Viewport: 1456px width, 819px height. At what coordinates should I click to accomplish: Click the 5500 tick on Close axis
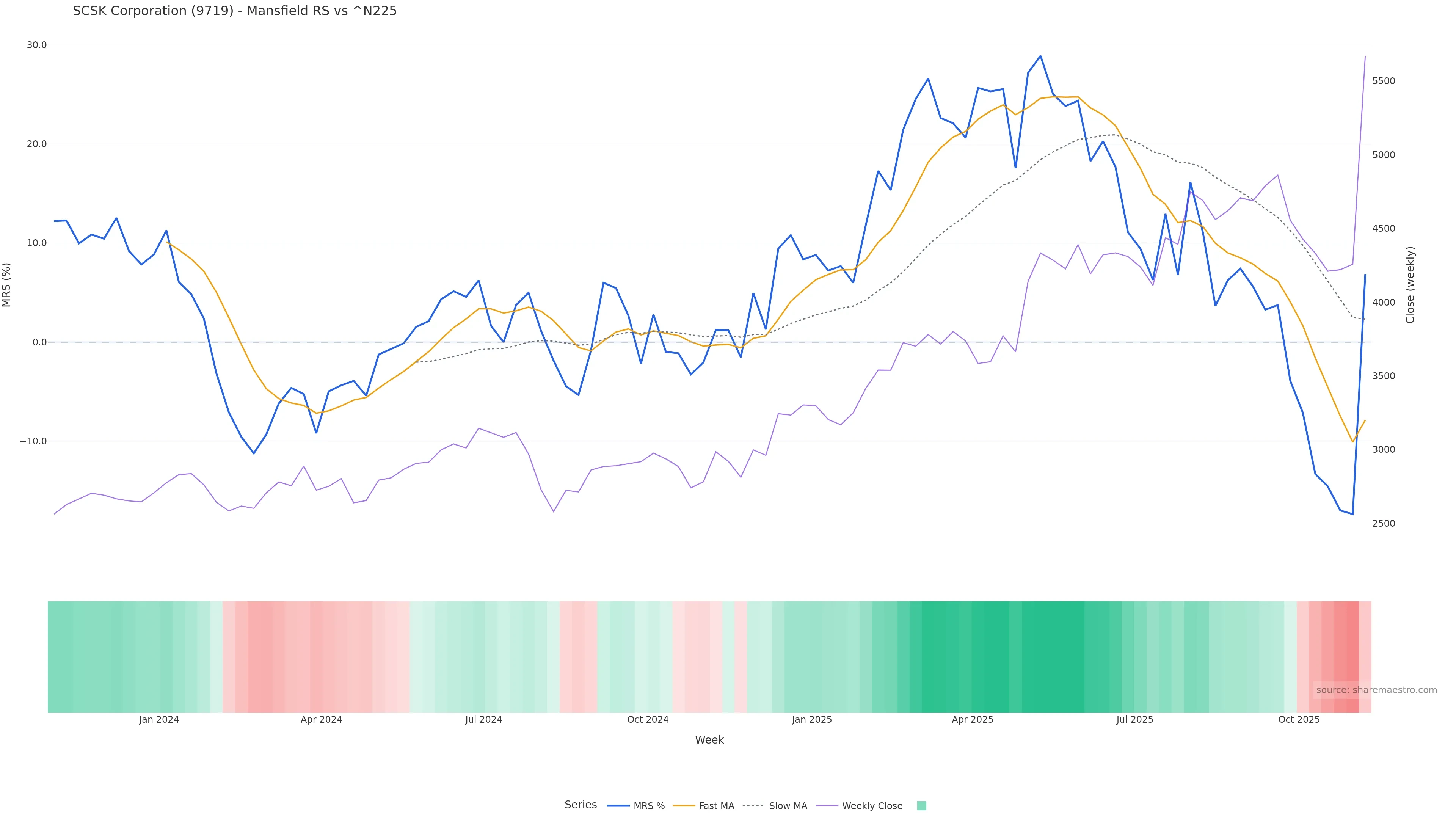[1384, 82]
